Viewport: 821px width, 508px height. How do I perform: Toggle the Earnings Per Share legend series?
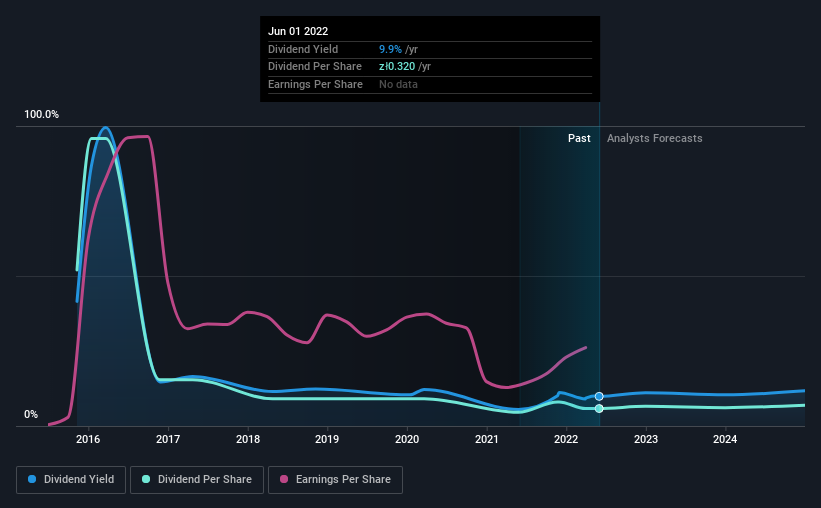(x=335, y=480)
